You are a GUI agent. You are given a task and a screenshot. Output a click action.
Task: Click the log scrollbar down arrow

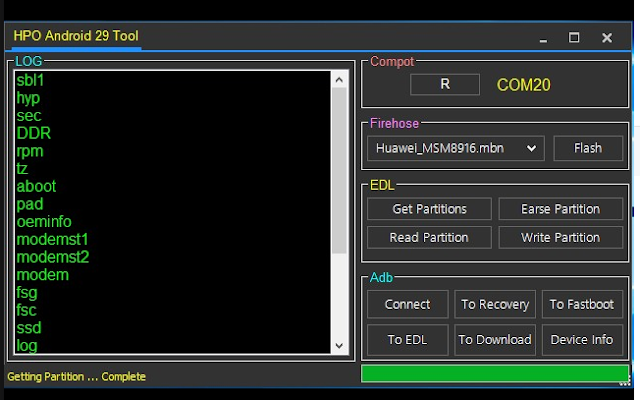pyautogui.click(x=339, y=346)
